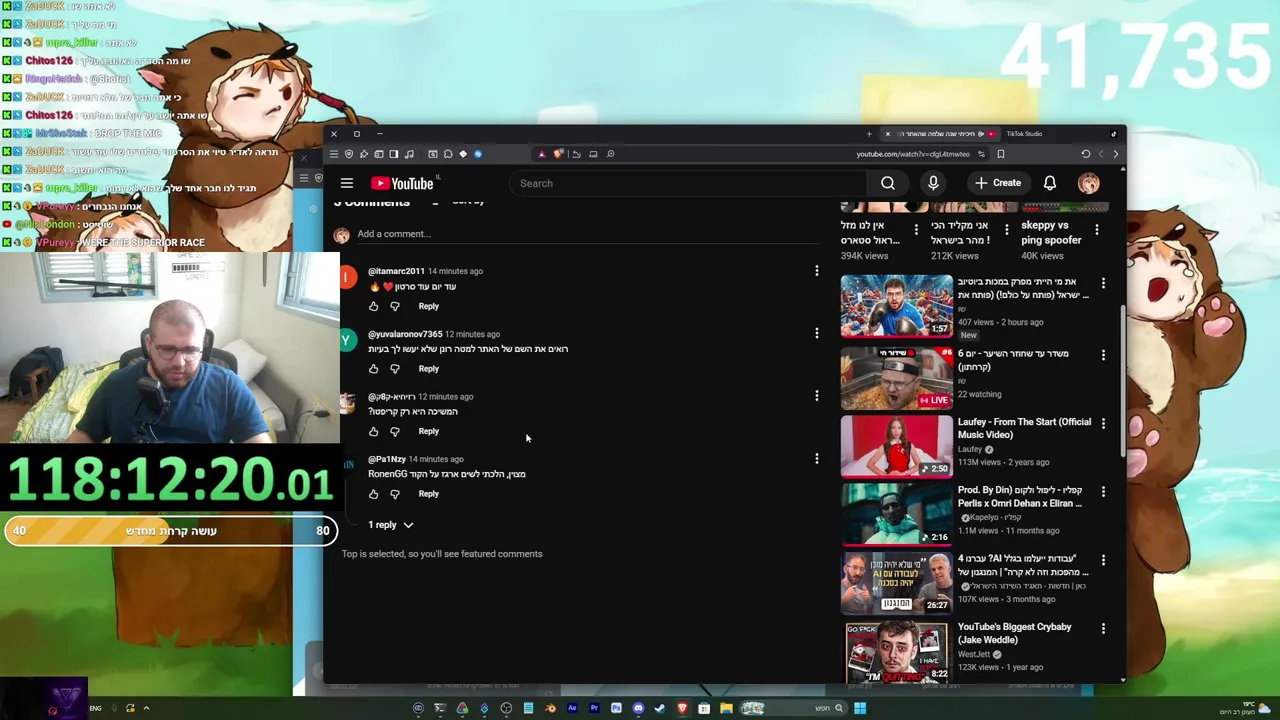Click the YouTube search magnifier button
This screenshot has width=1280, height=720.
(888, 183)
